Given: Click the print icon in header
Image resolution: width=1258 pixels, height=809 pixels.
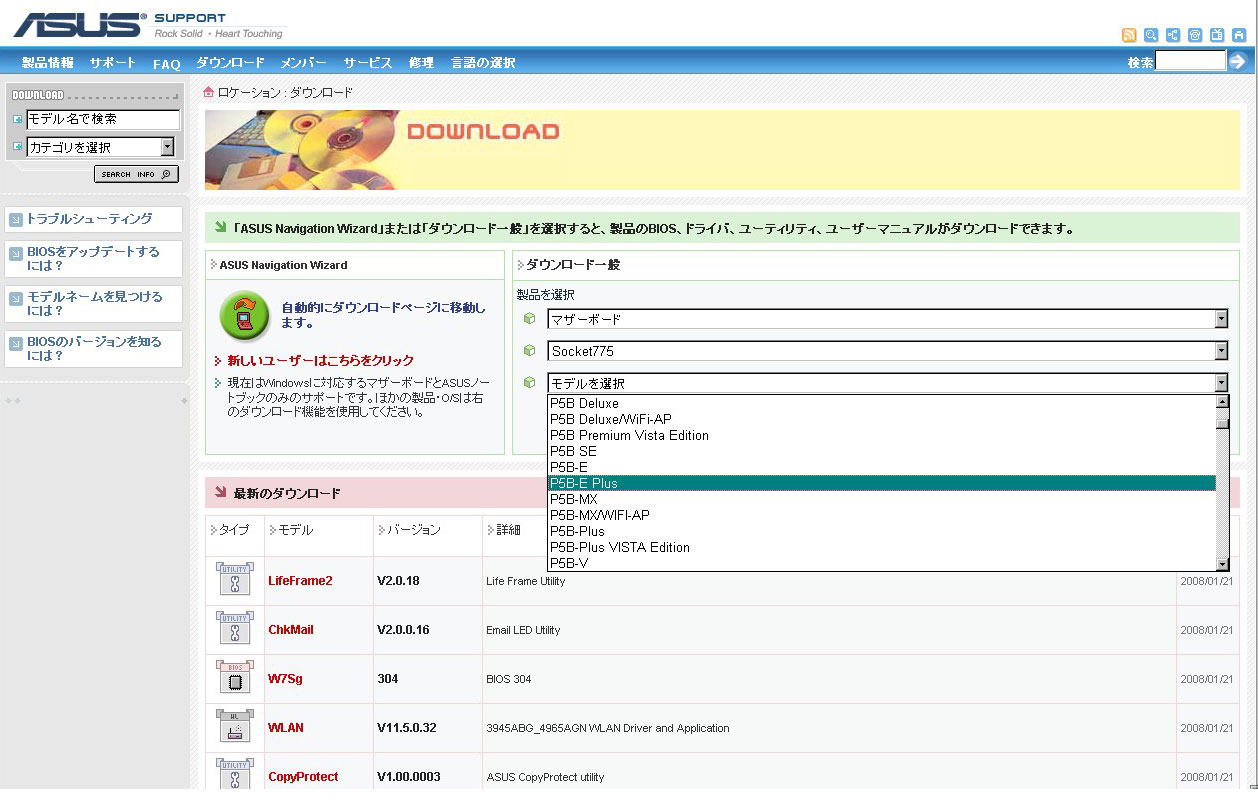Looking at the screenshot, I should pos(1239,35).
